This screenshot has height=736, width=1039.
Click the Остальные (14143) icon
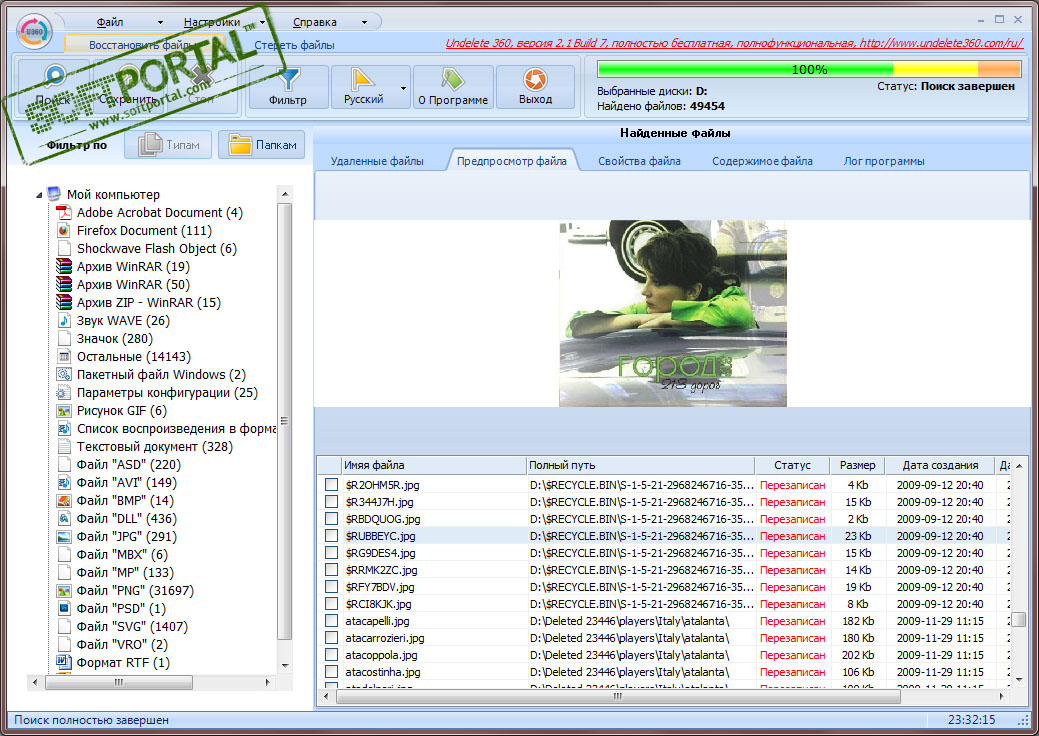(64, 356)
